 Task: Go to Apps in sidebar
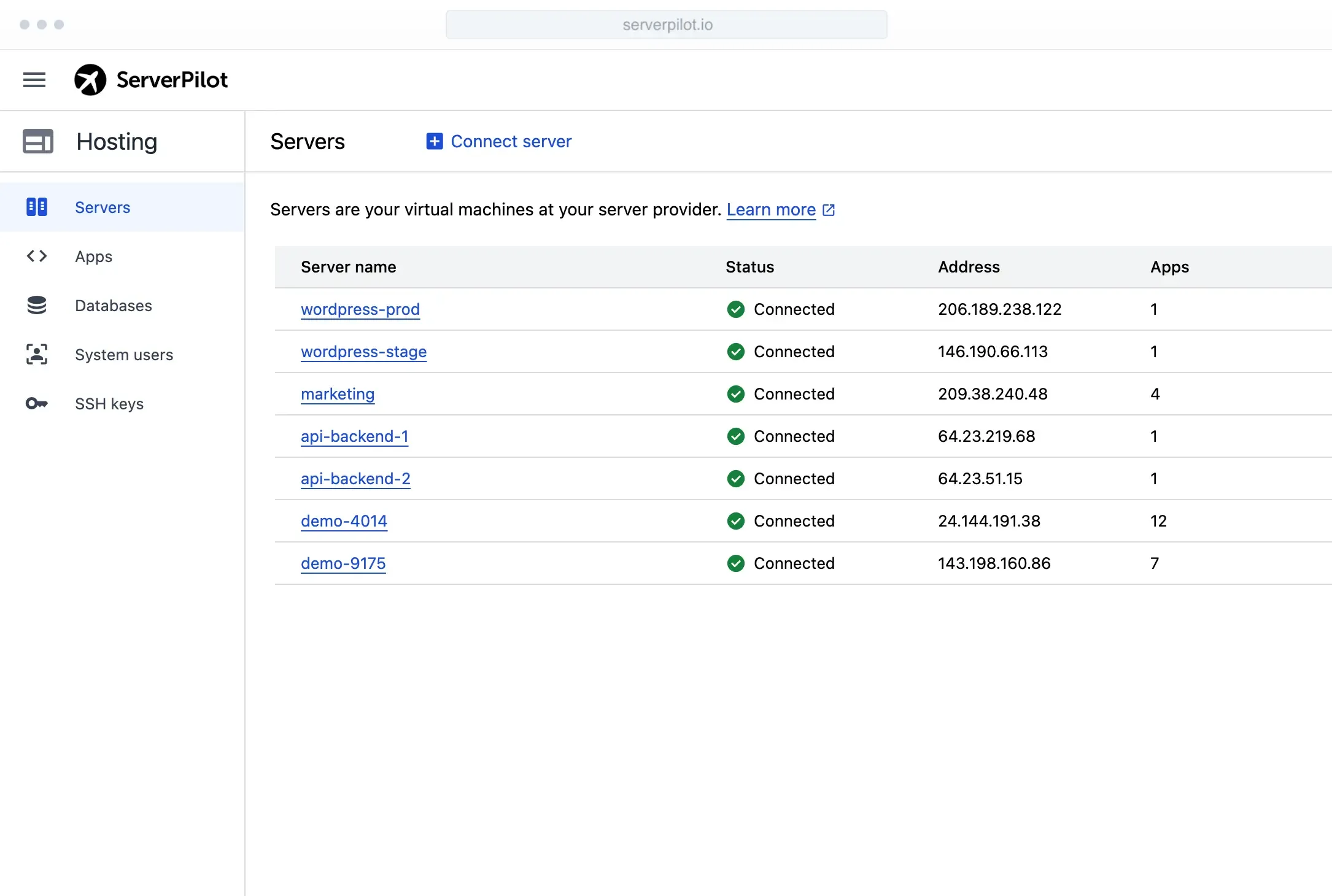93,257
